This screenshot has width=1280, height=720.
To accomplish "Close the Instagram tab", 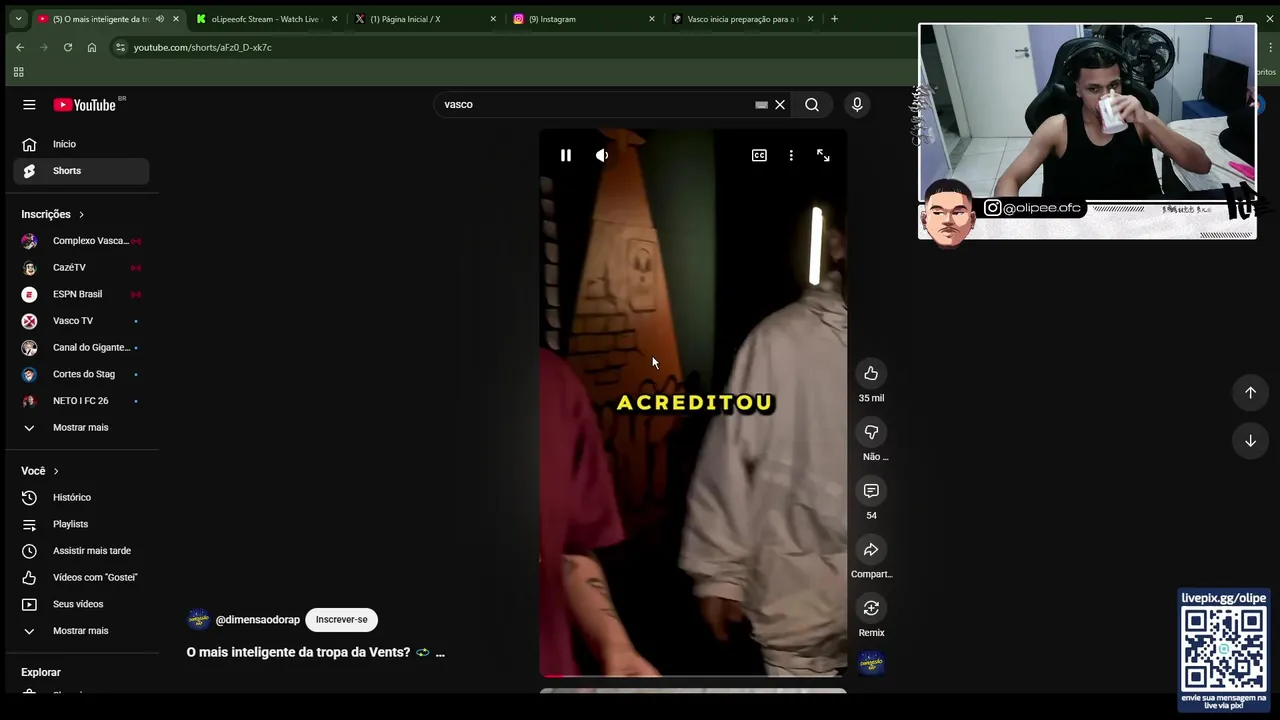I will 652,19.
